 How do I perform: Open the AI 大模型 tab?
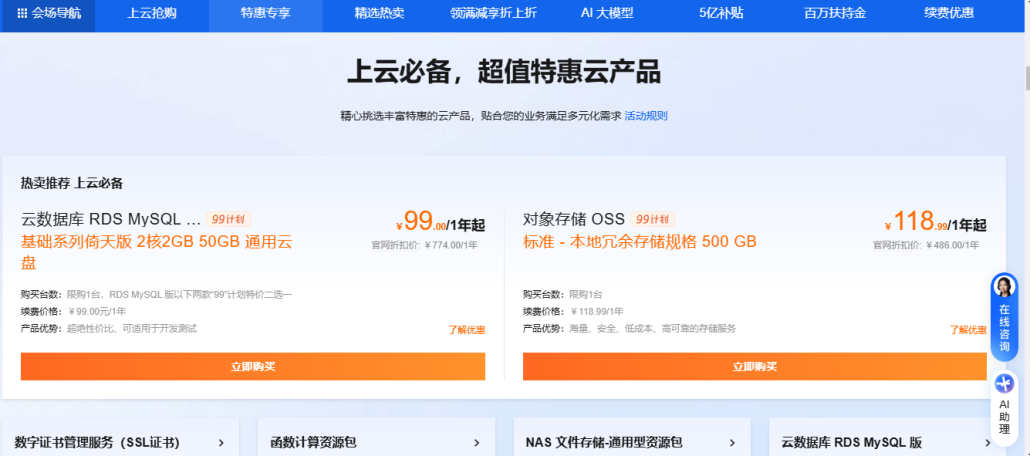[607, 13]
